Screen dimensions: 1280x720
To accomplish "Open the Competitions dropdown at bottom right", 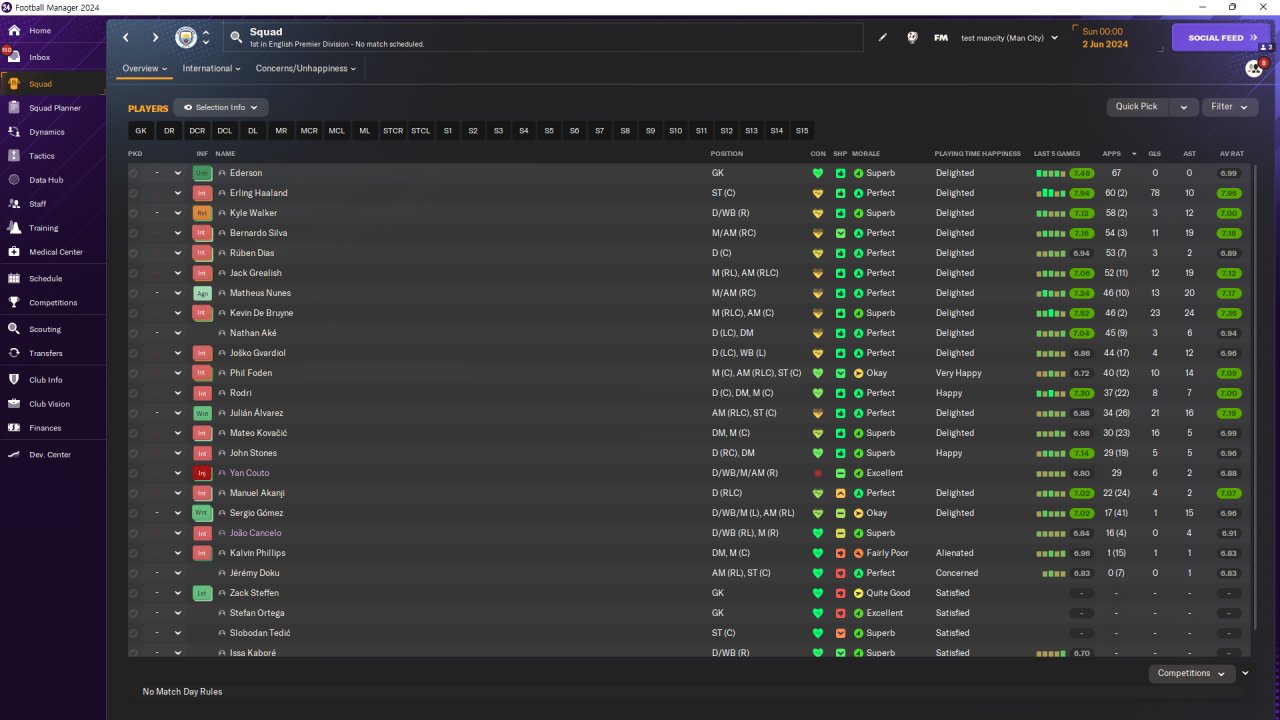I will 1191,673.
